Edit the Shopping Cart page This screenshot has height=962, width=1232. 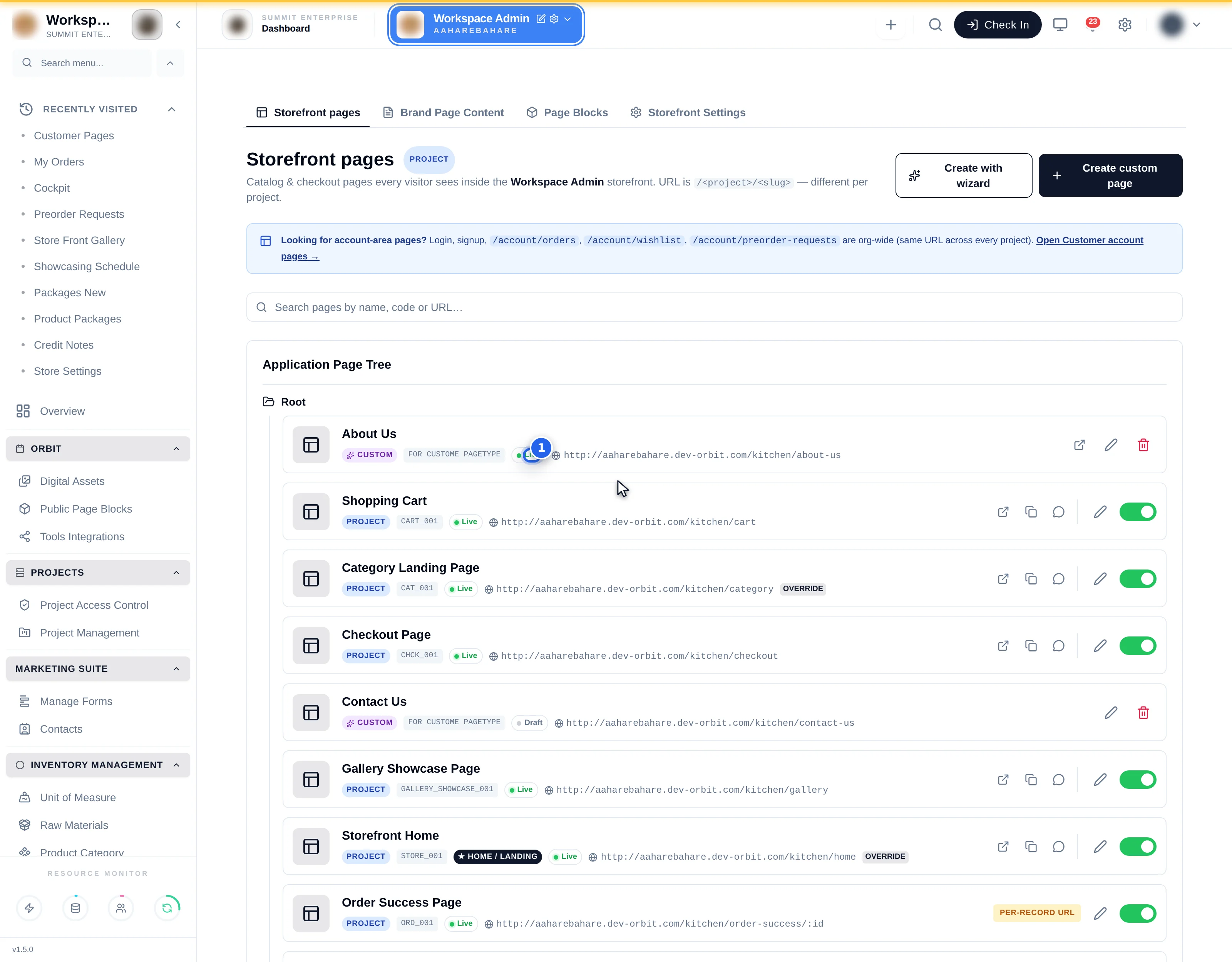[x=1100, y=512]
